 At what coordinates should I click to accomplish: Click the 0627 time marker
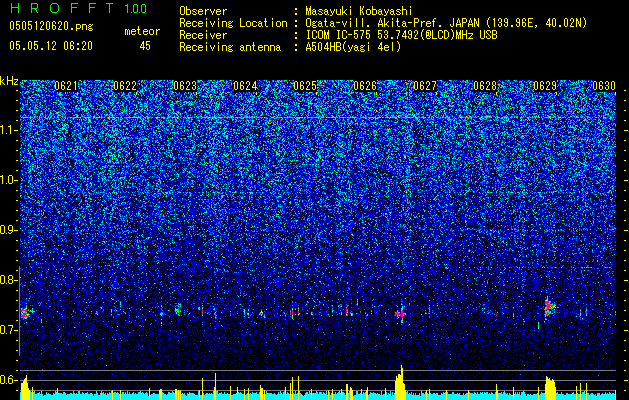click(x=425, y=86)
